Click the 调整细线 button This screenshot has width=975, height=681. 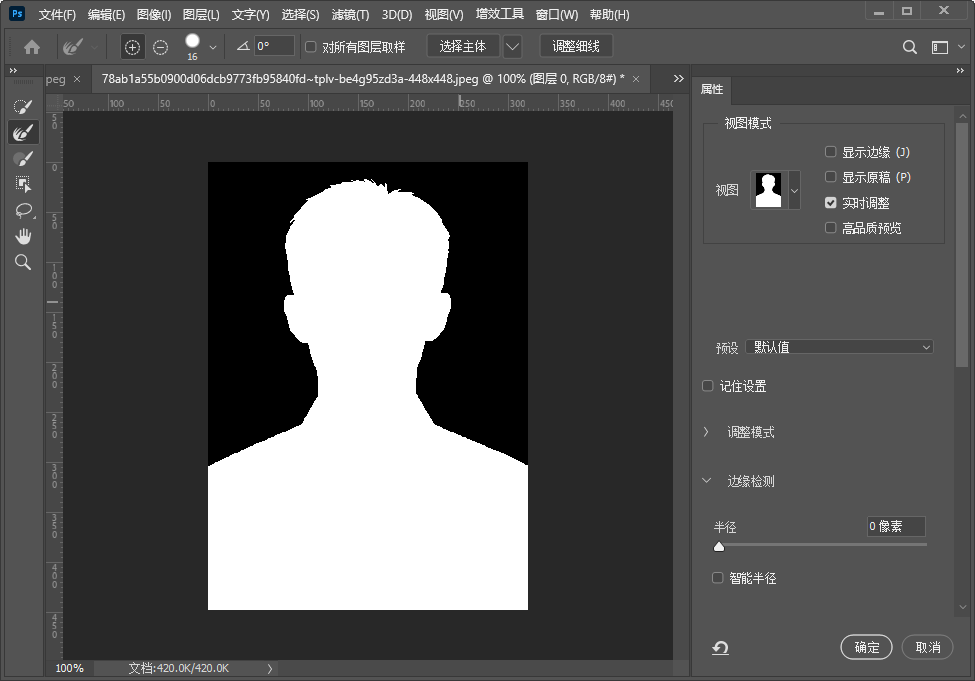[x=576, y=47]
